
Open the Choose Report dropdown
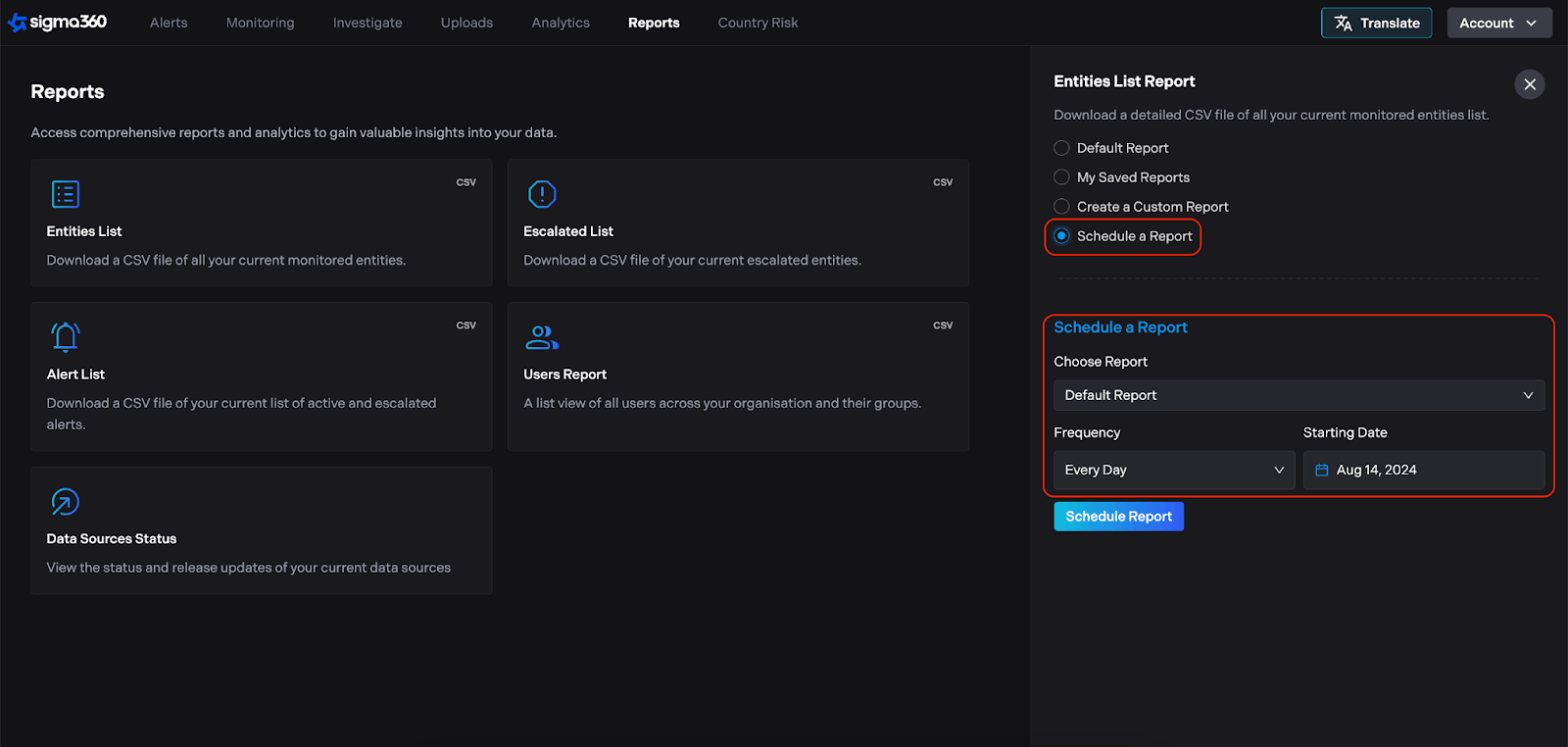(x=1298, y=395)
